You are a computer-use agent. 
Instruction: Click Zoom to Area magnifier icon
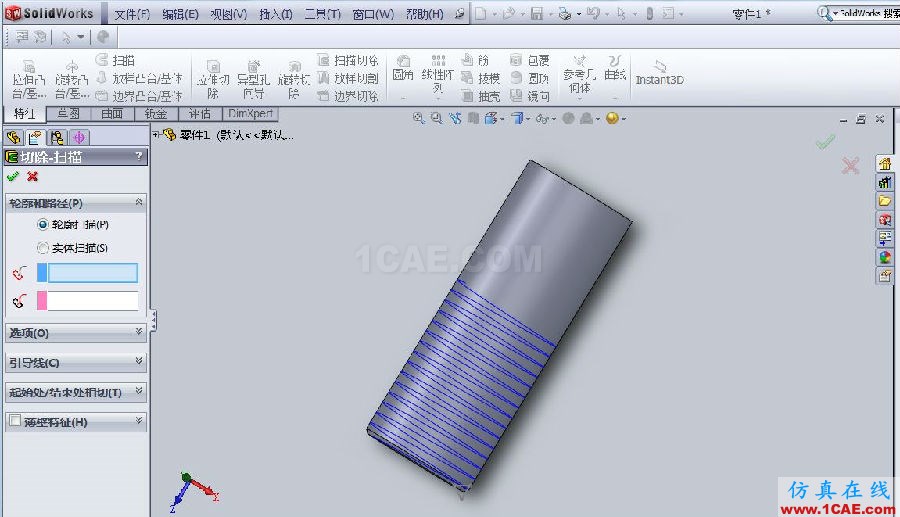[437, 118]
